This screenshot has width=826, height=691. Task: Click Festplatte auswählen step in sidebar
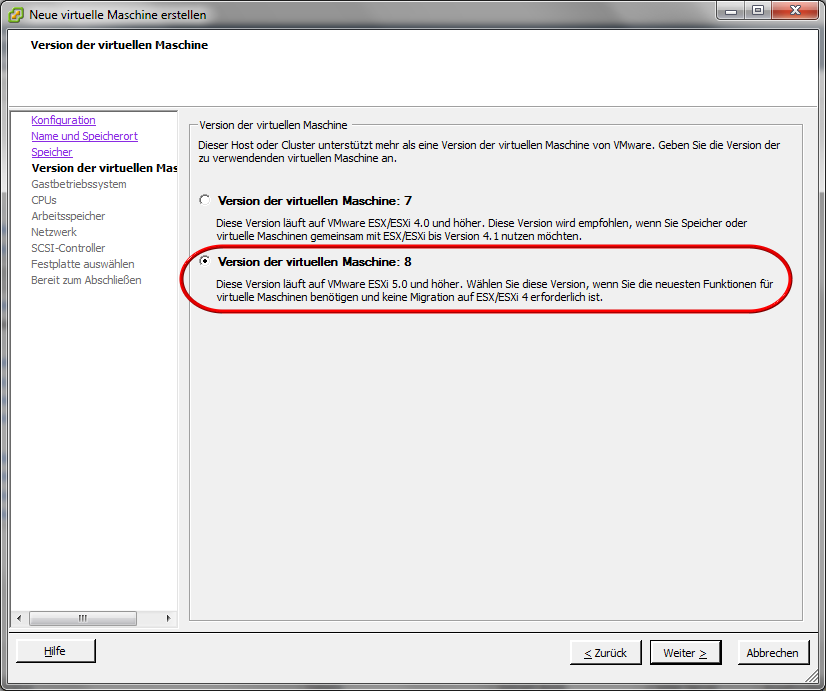(x=82, y=264)
